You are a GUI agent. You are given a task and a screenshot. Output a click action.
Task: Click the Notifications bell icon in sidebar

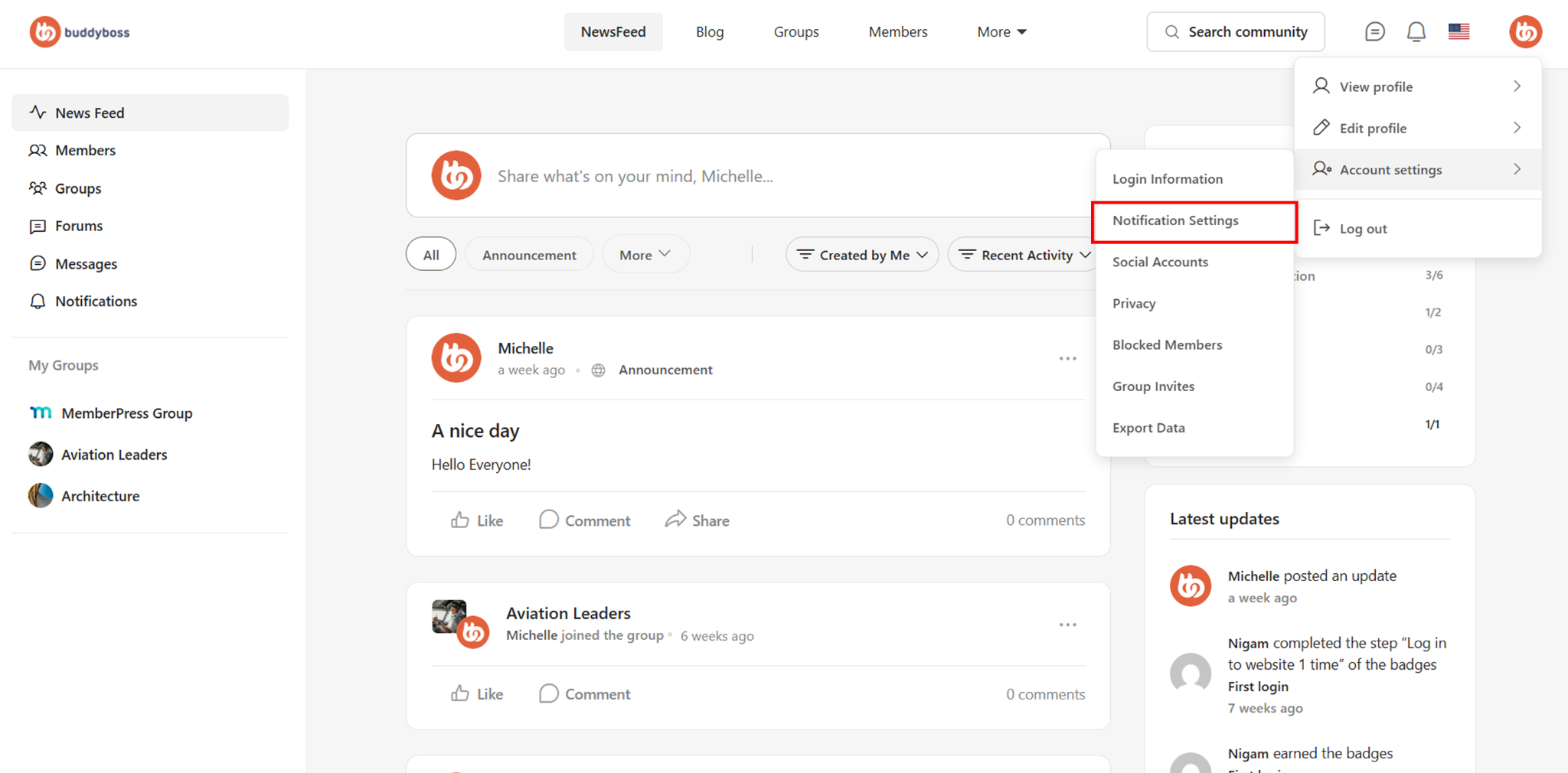[x=38, y=301]
